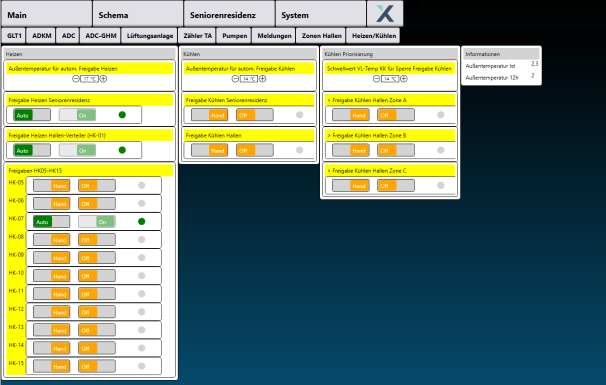Increase Schwellwert VL-Temp KK value with plus
This screenshot has width=606, height=385.
[403, 79]
